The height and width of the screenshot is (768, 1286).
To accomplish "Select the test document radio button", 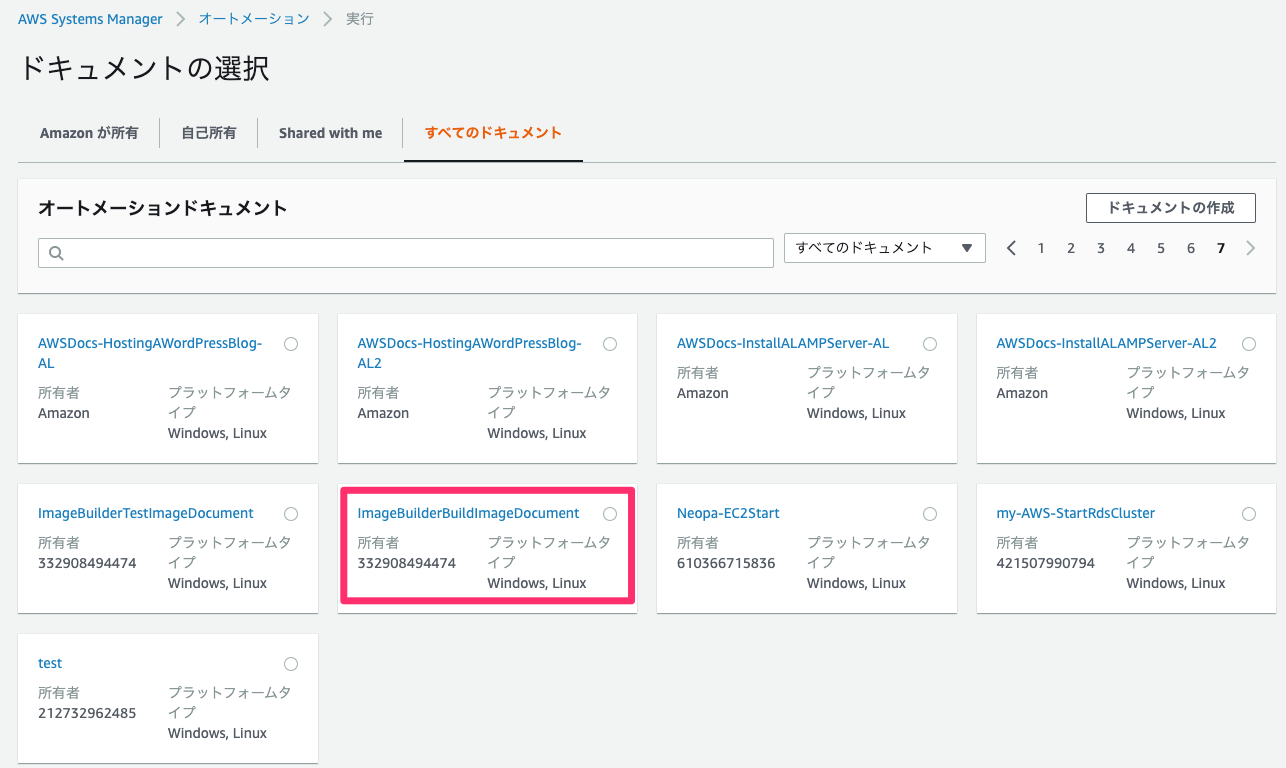I will [291, 664].
